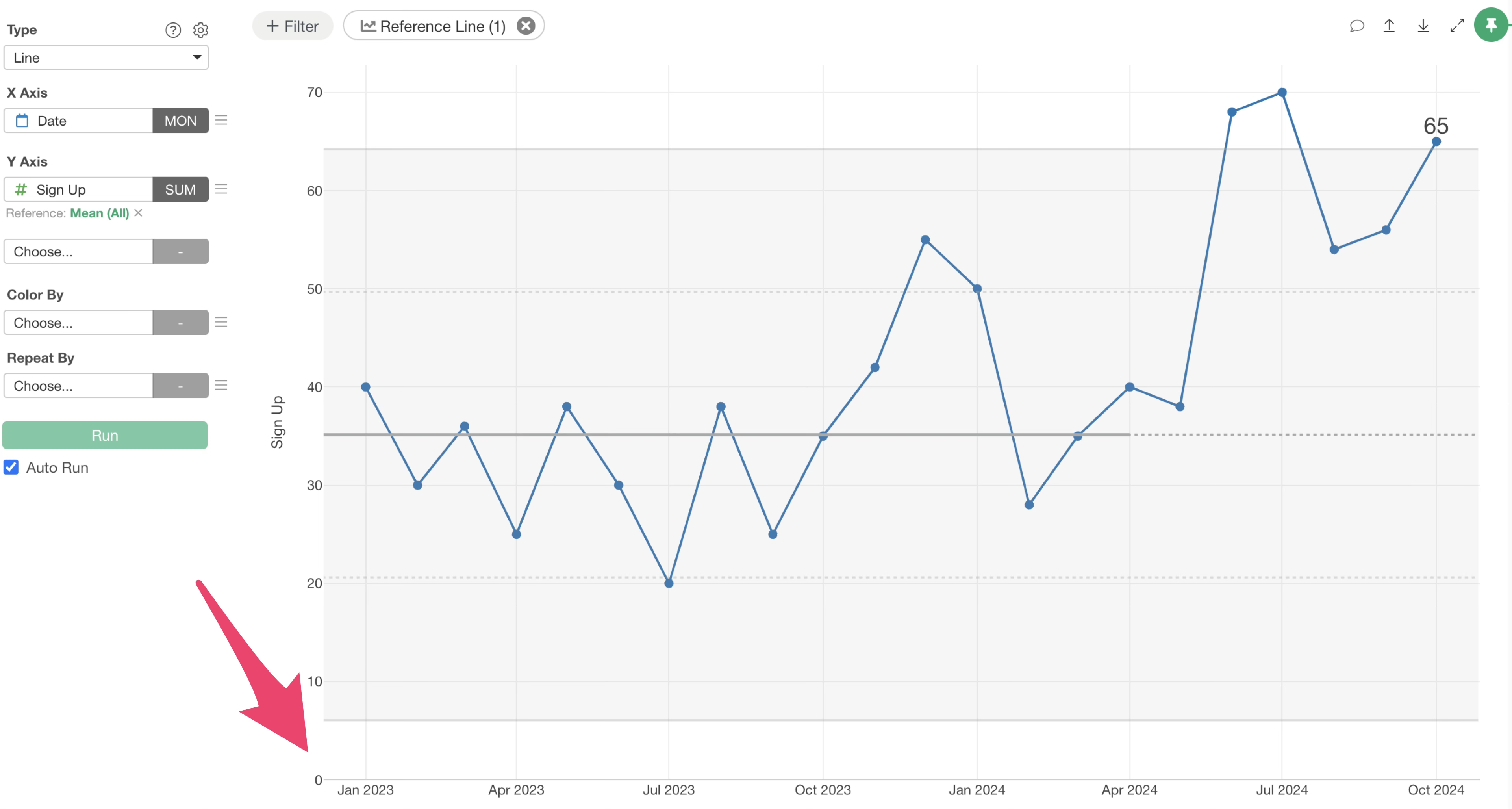1512x809 pixels.
Task: Open the Y Axis hamburger menu
Action: pos(220,189)
